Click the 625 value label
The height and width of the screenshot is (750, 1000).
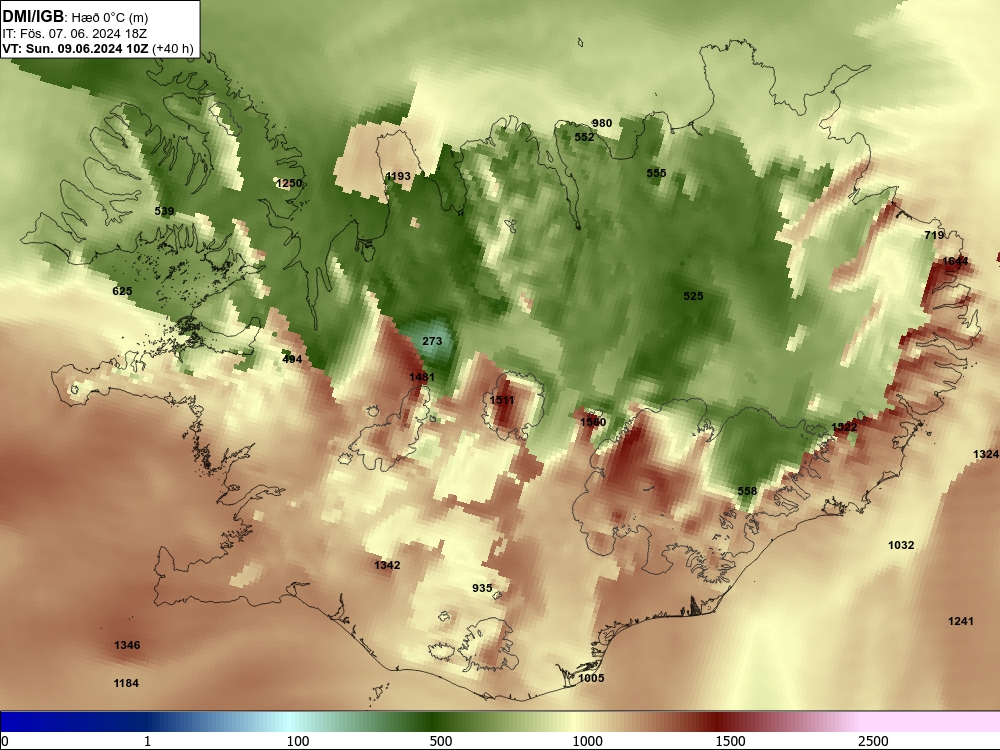coord(122,291)
